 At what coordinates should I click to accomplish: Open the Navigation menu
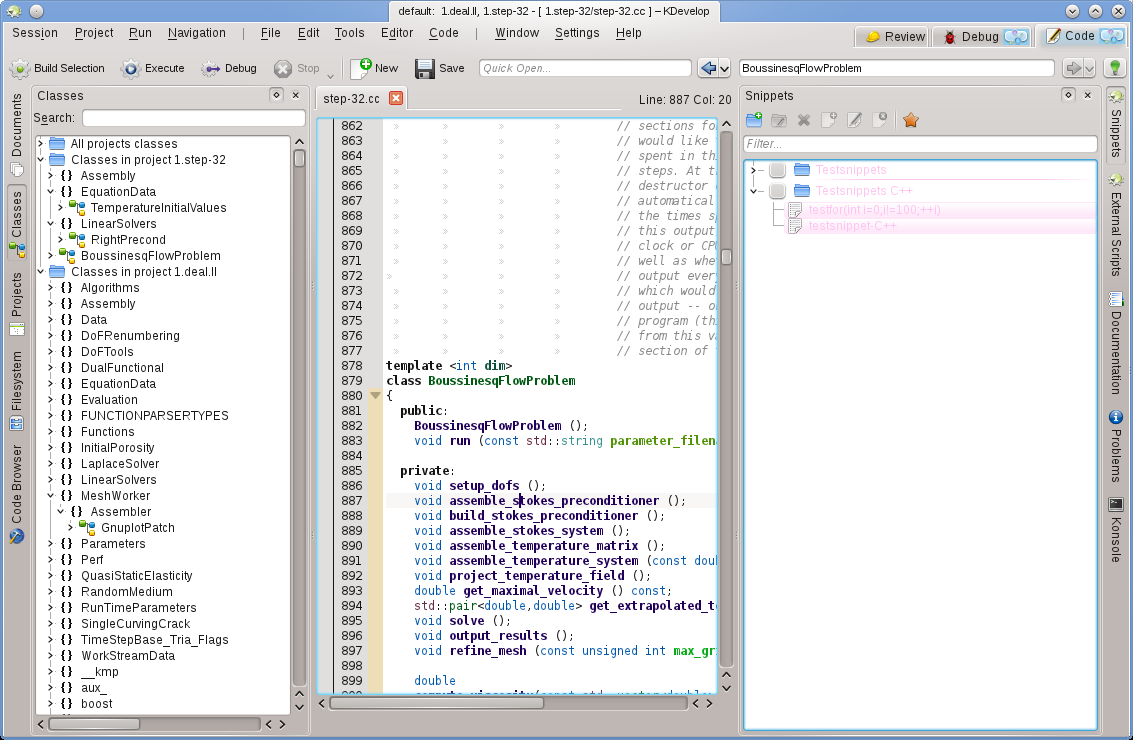pos(197,33)
